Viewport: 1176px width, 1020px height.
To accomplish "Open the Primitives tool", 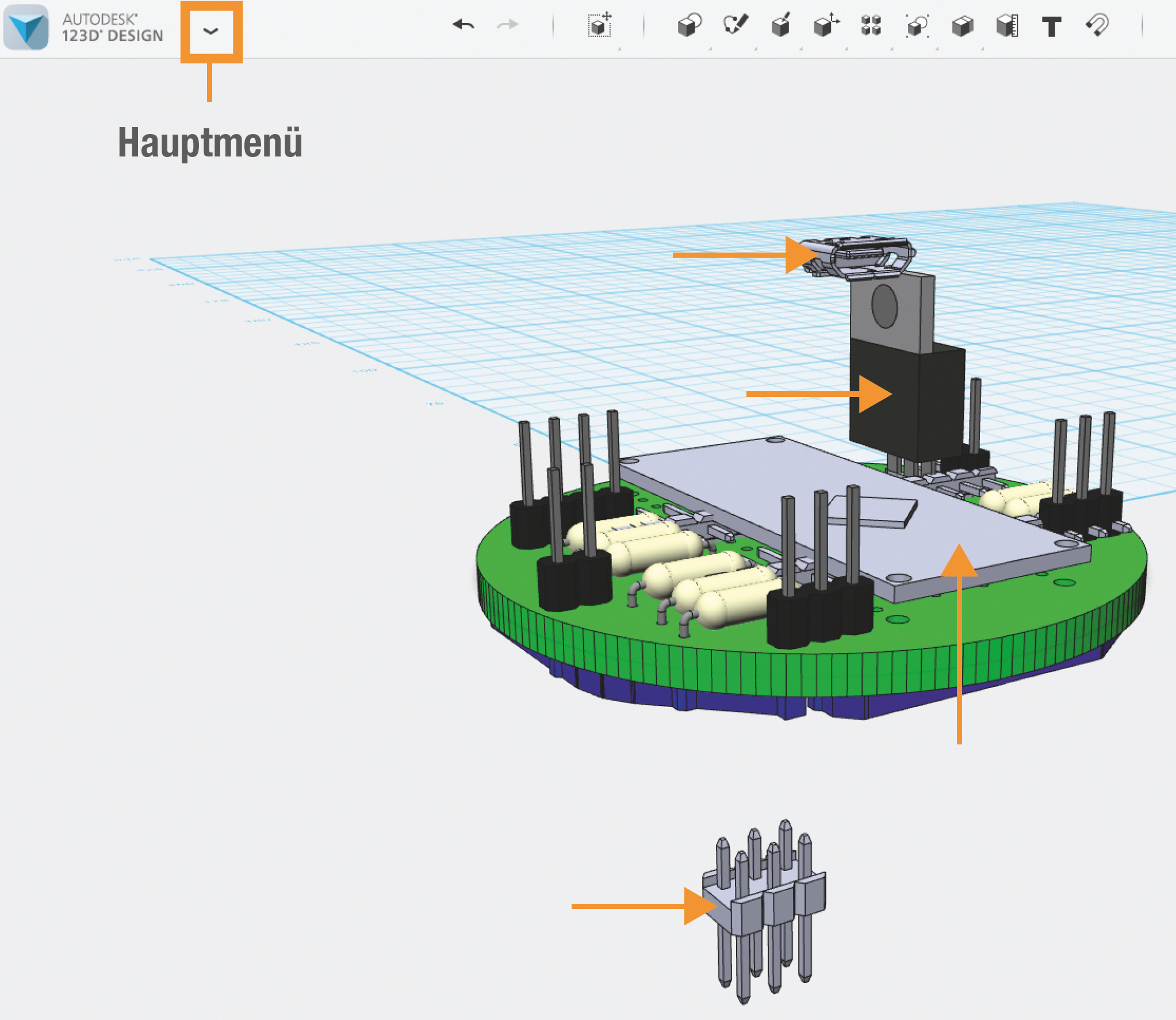I will [x=689, y=25].
